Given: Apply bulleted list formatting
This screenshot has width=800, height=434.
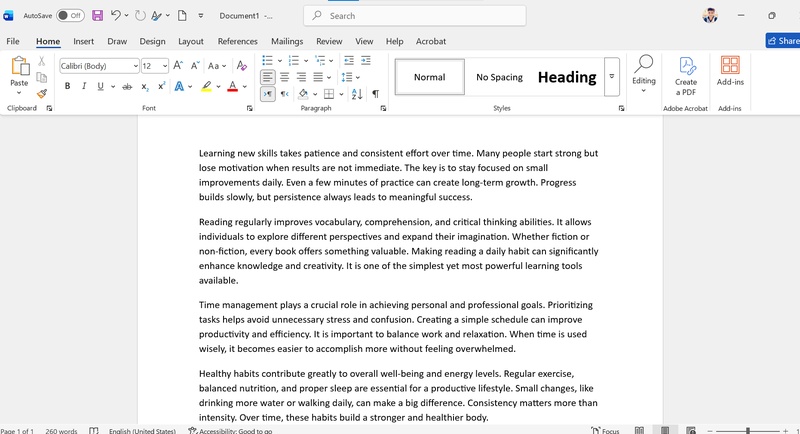Looking at the screenshot, I should tap(267, 61).
